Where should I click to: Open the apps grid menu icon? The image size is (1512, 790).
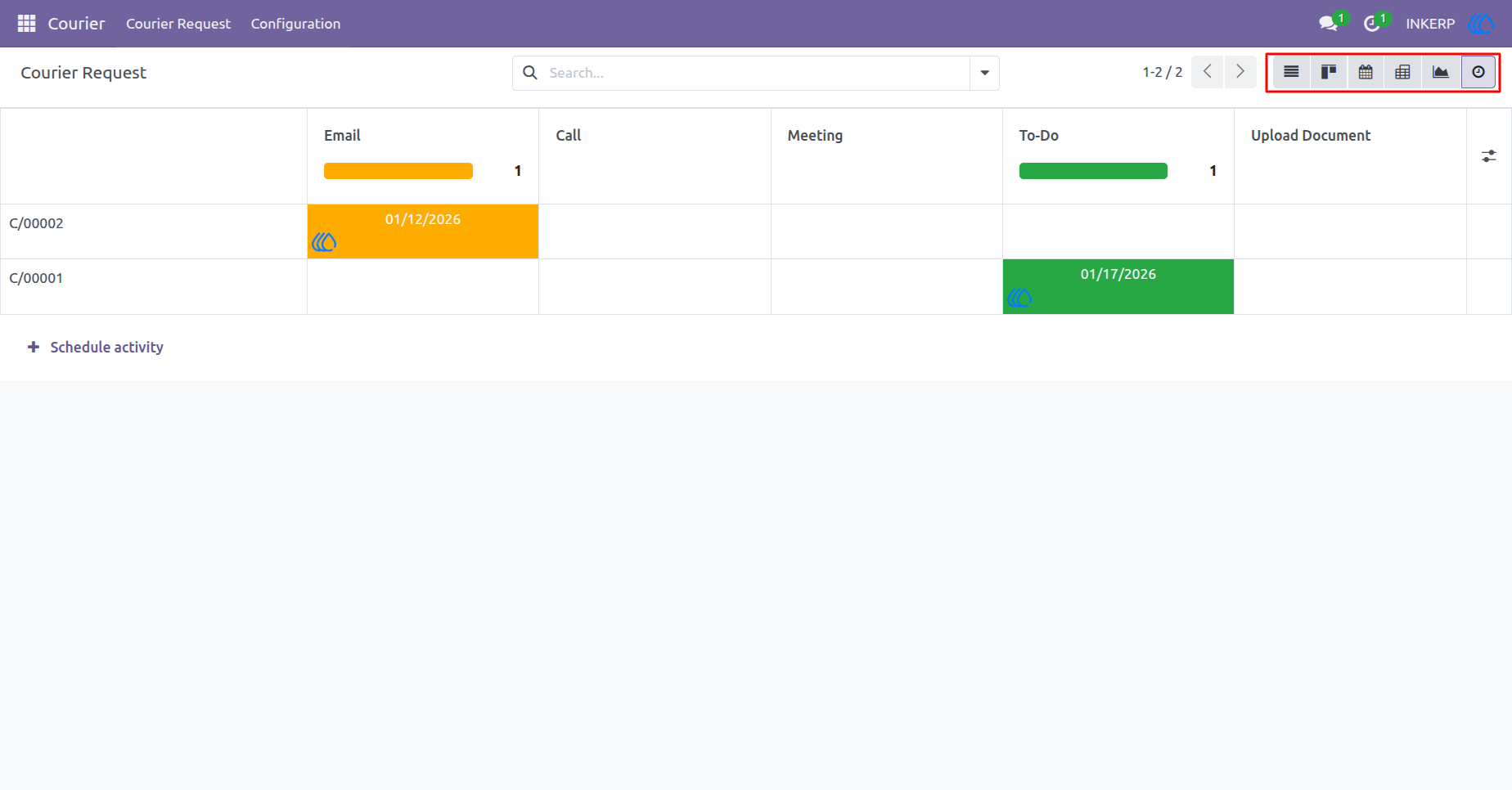pos(26,24)
